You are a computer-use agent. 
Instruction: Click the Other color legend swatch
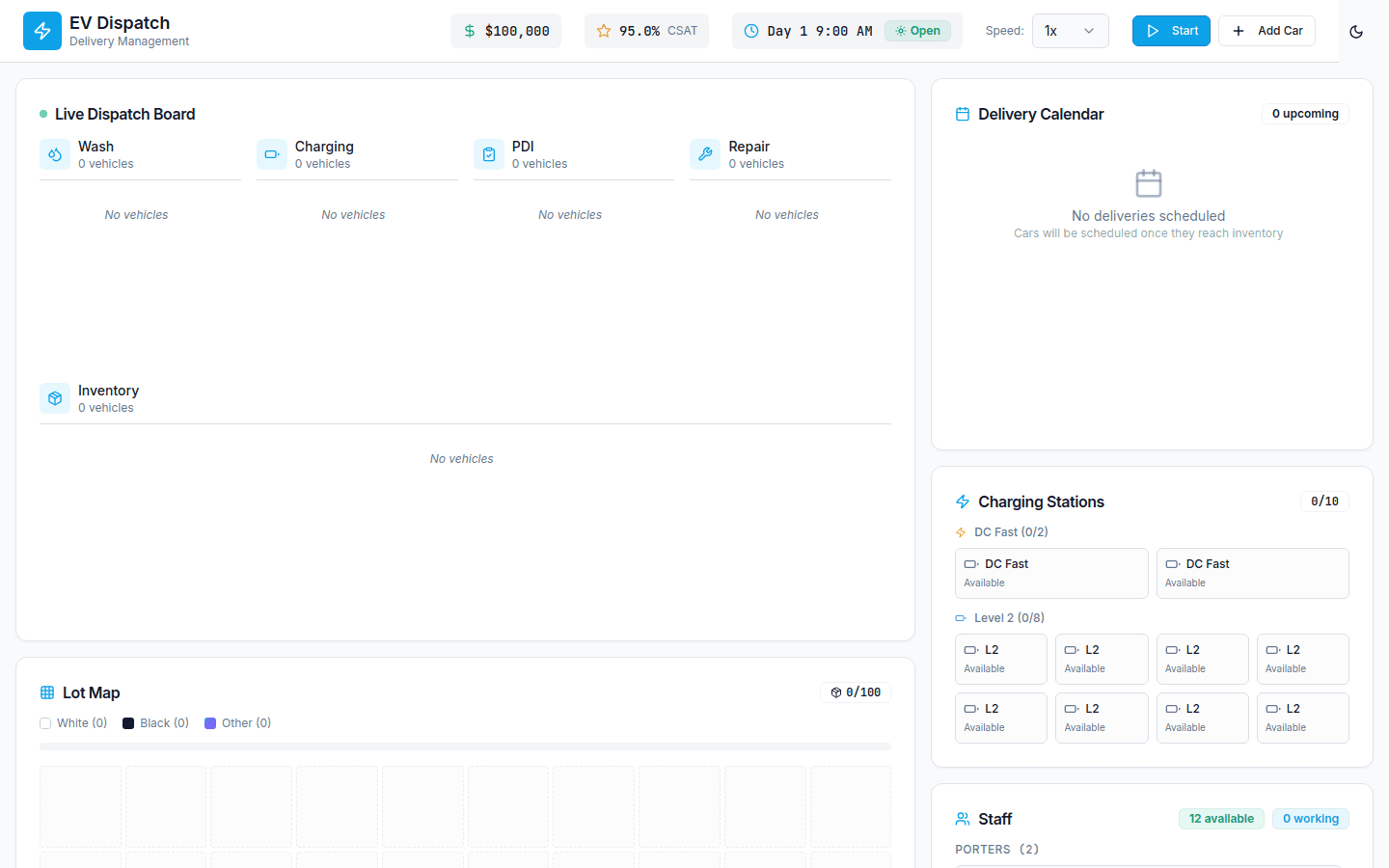click(210, 723)
